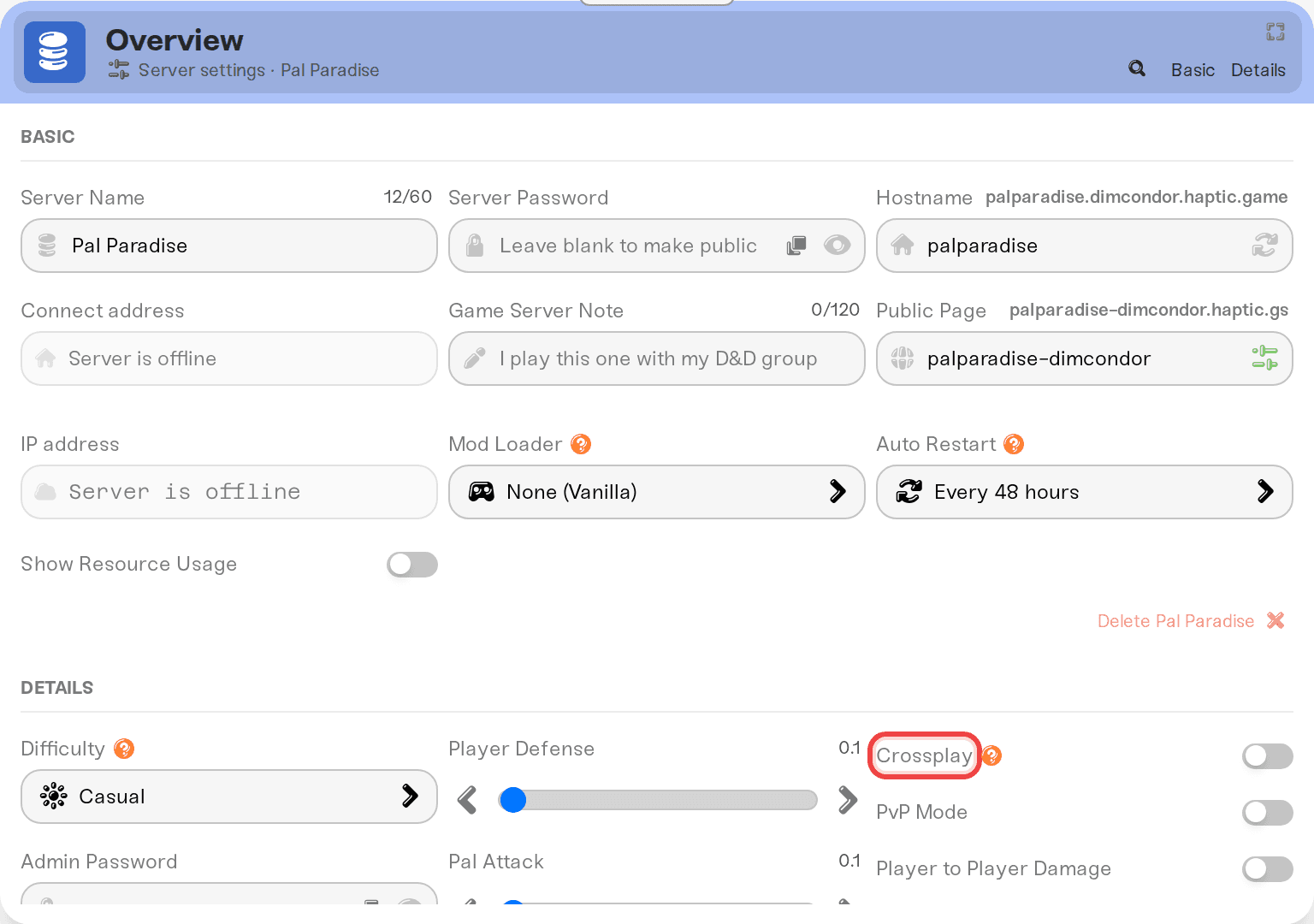Viewport: 1314px width, 924px height.
Task: Increase Player Defense with right arrow
Action: click(x=848, y=800)
